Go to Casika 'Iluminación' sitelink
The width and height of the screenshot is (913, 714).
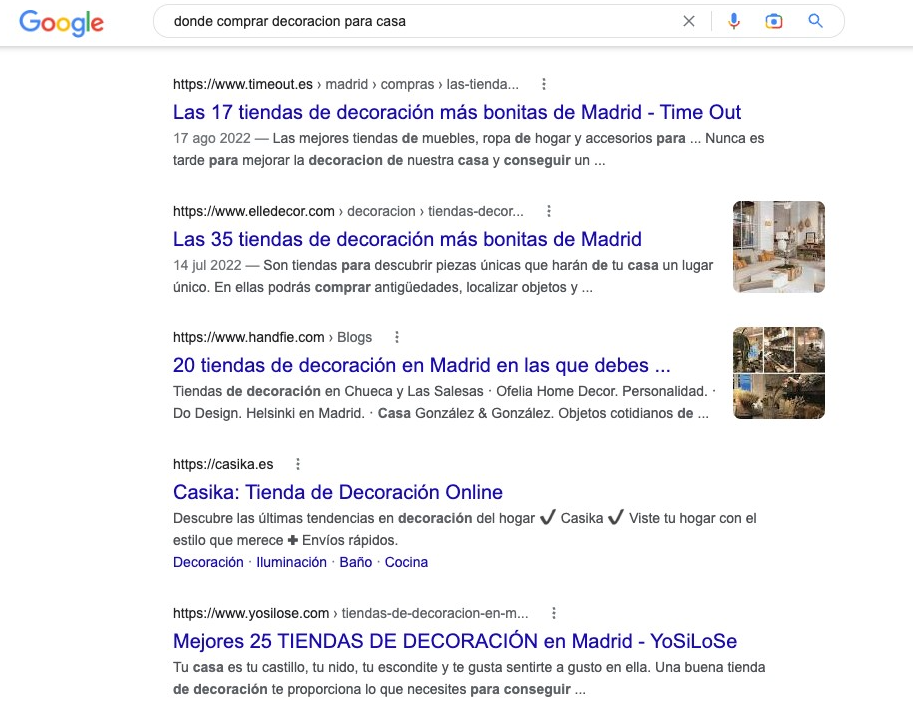(291, 562)
